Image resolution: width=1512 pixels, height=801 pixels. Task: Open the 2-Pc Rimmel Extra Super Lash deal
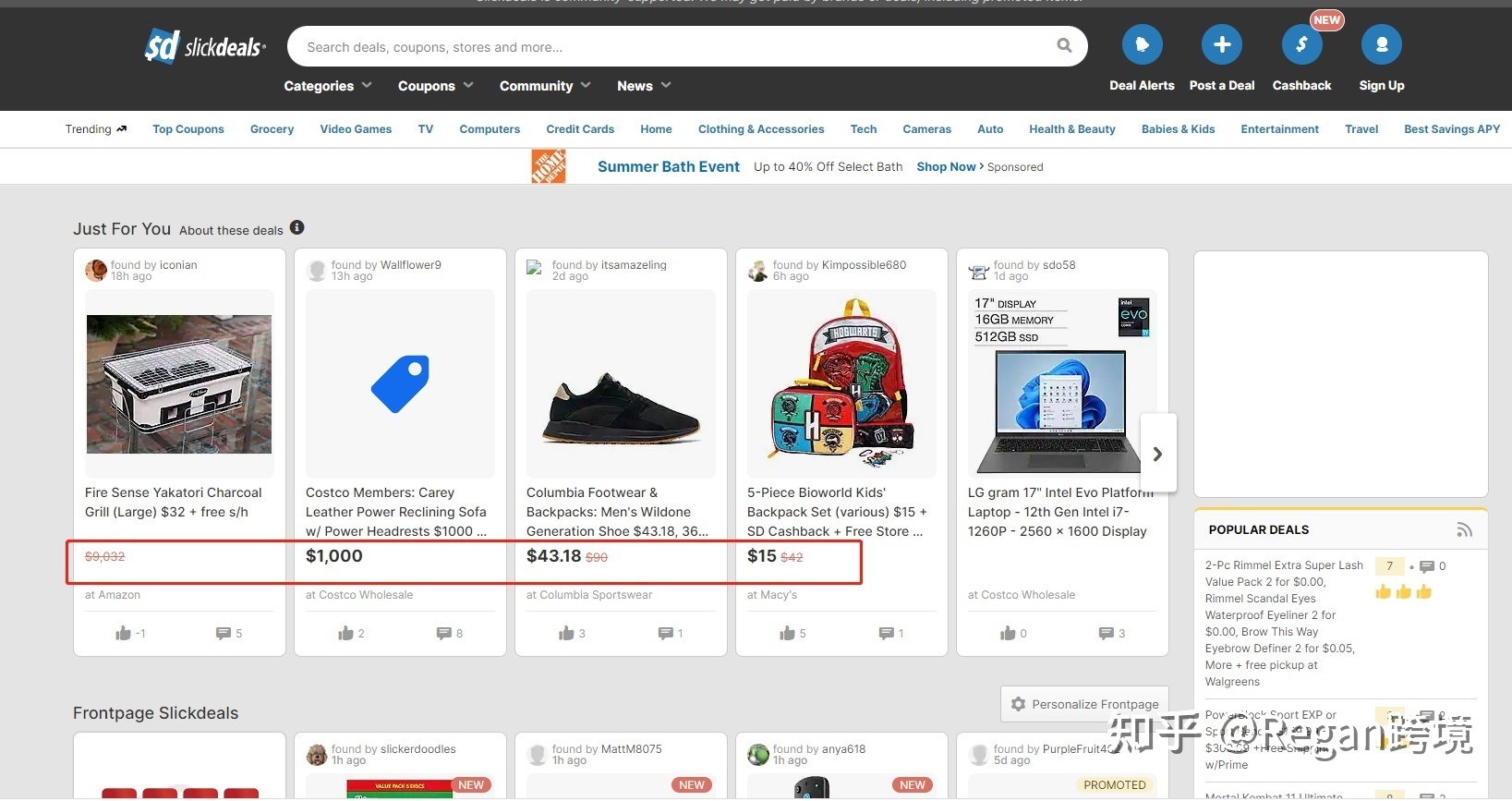(1284, 623)
